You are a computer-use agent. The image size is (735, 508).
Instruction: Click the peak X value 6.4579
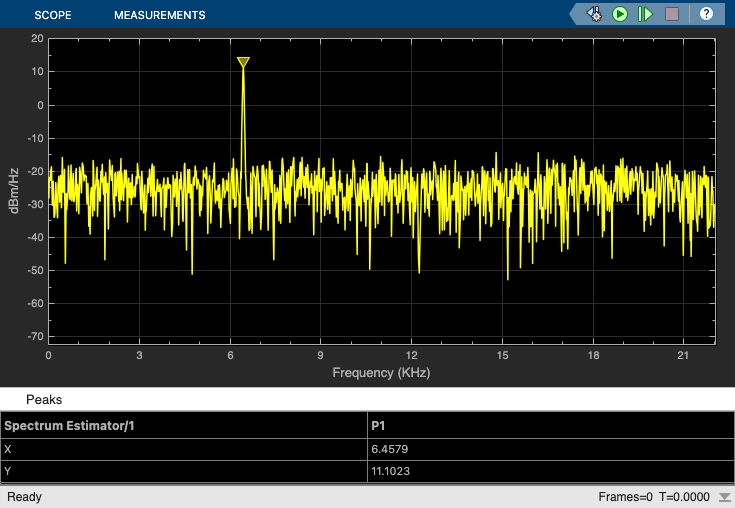389,450
